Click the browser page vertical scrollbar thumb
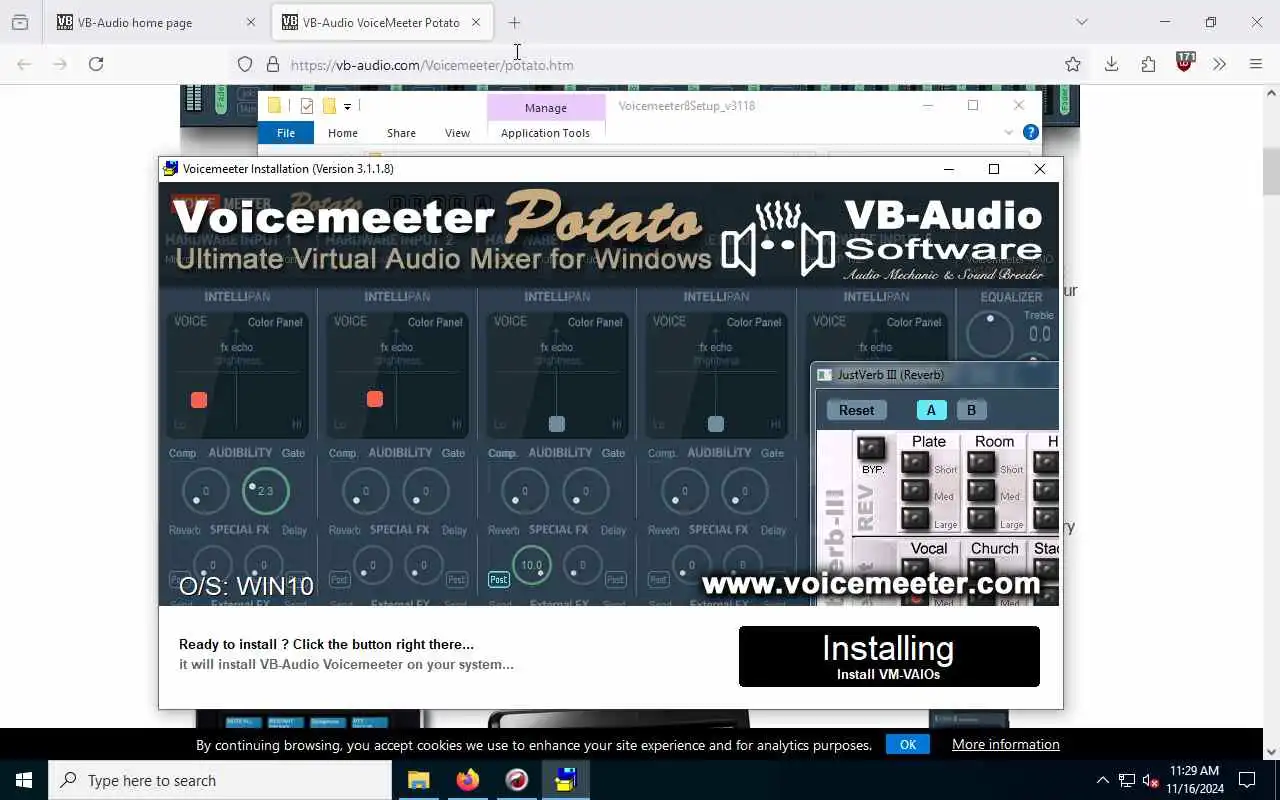Screen dimensions: 1280x800 point(1271,172)
